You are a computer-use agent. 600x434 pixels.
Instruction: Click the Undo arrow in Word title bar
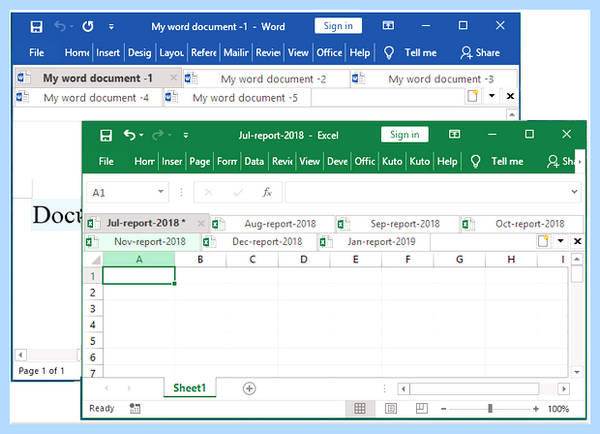pos(60,26)
